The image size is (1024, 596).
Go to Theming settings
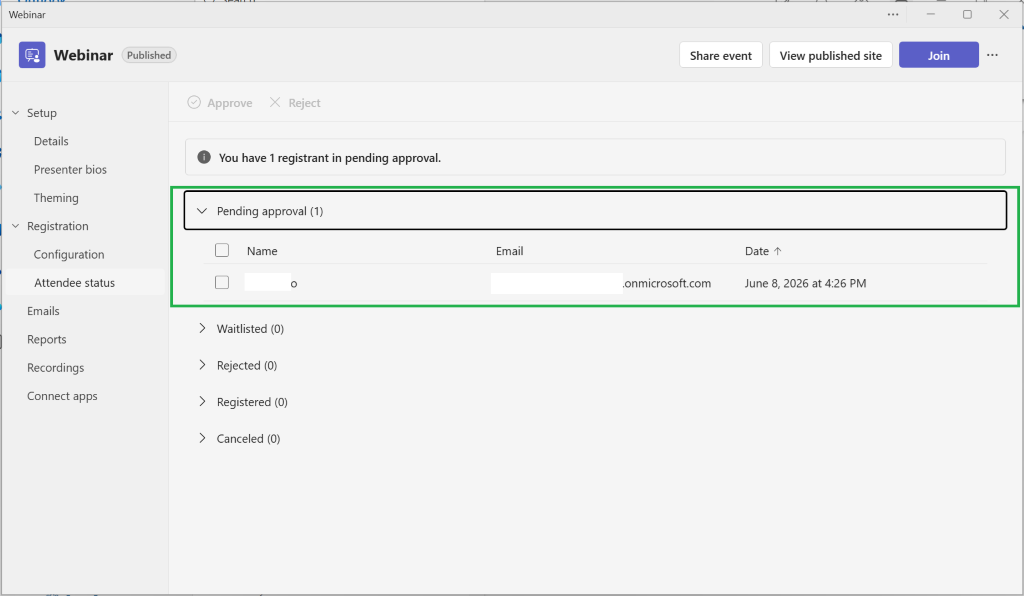tap(56, 198)
